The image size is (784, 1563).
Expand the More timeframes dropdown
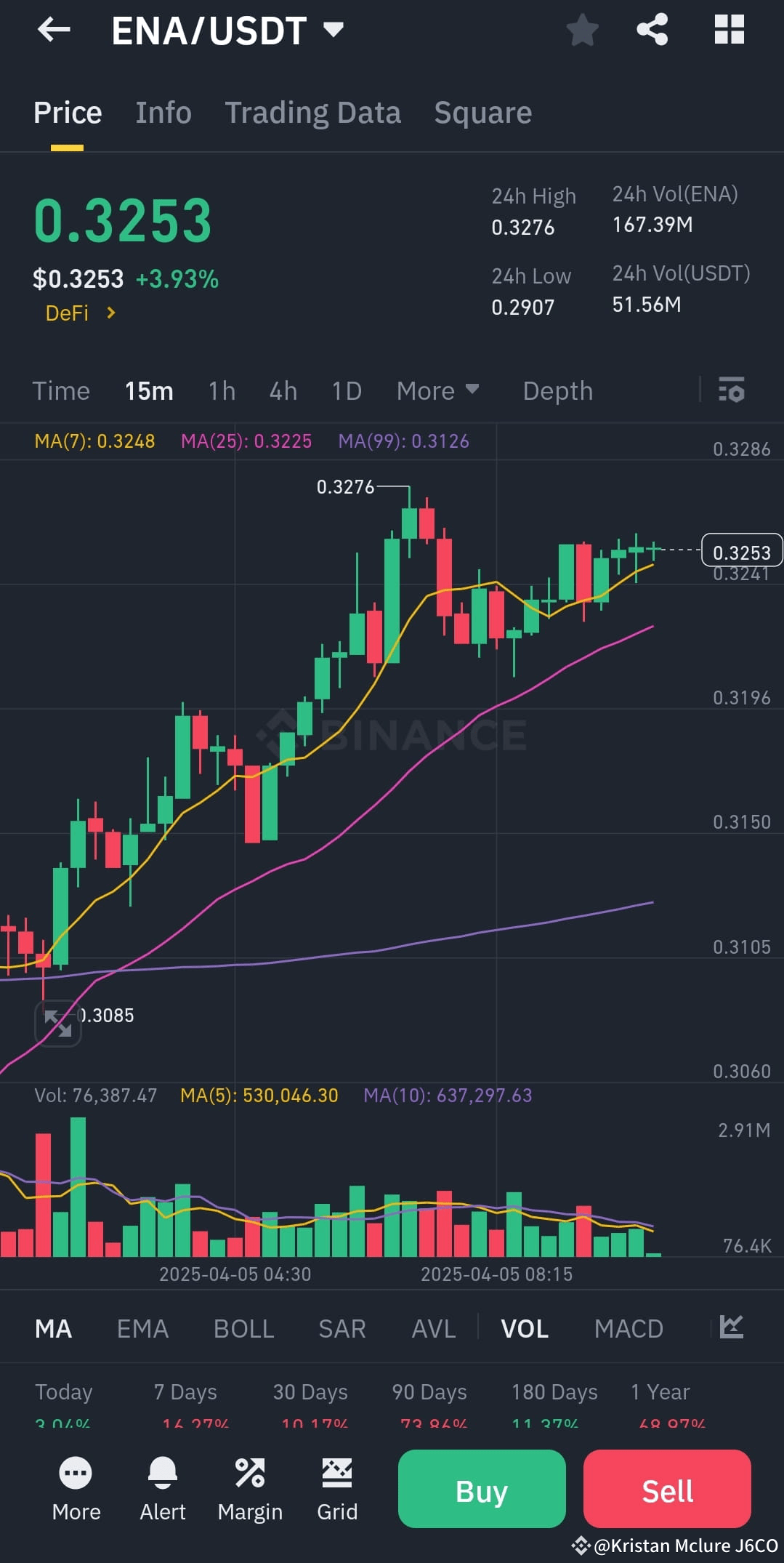[437, 390]
